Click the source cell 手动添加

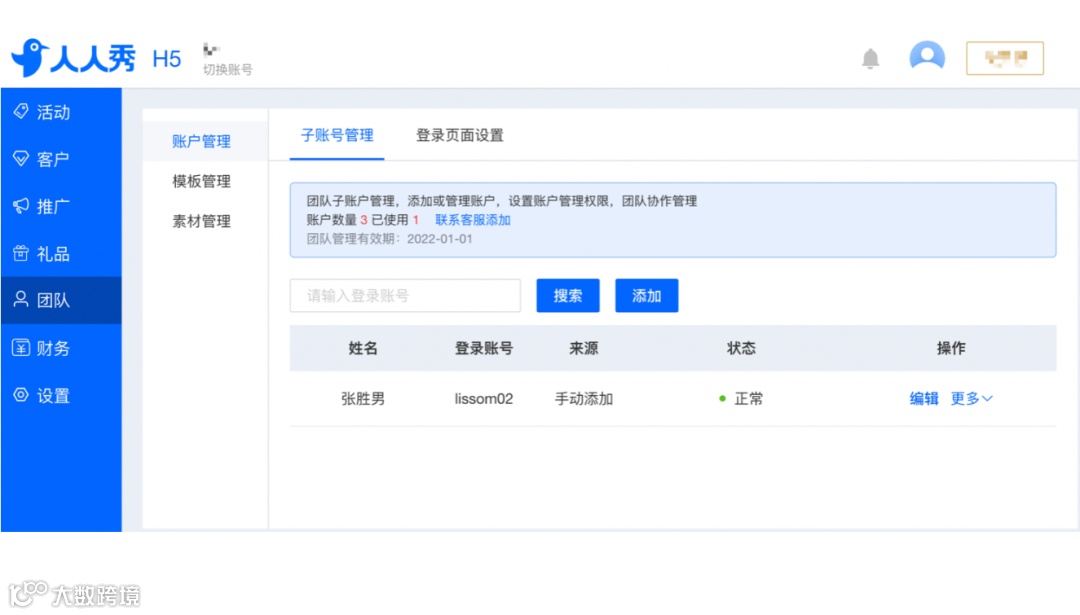tap(583, 399)
